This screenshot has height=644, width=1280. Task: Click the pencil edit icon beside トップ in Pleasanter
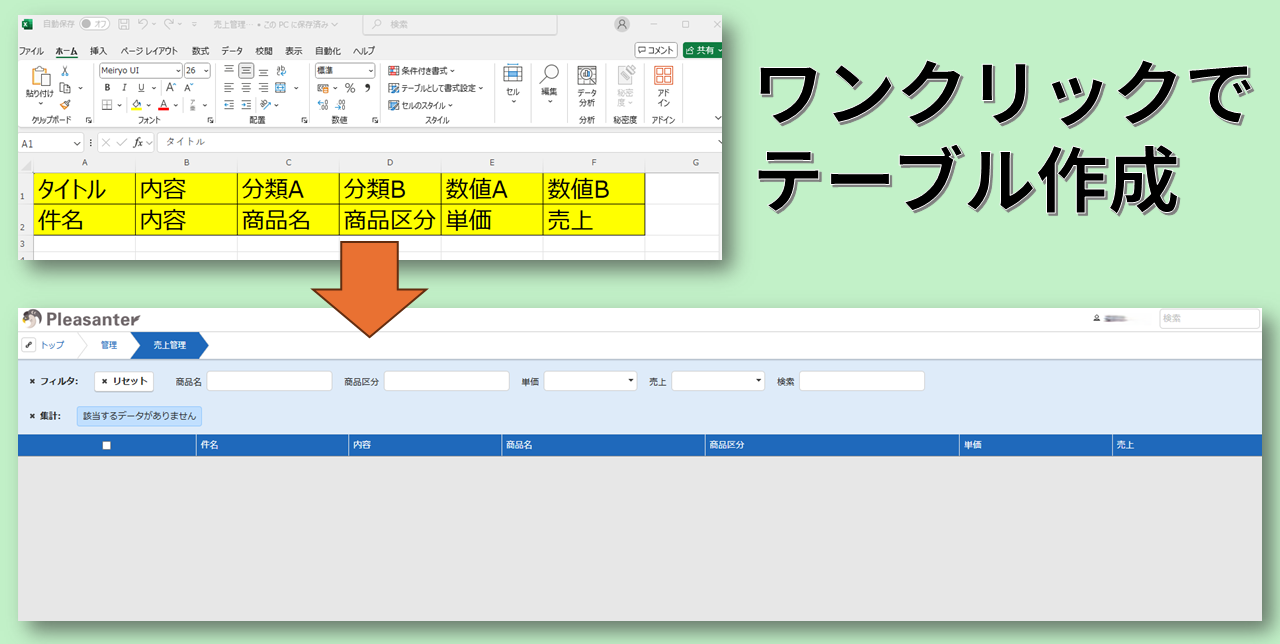pyautogui.click(x=29, y=345)
